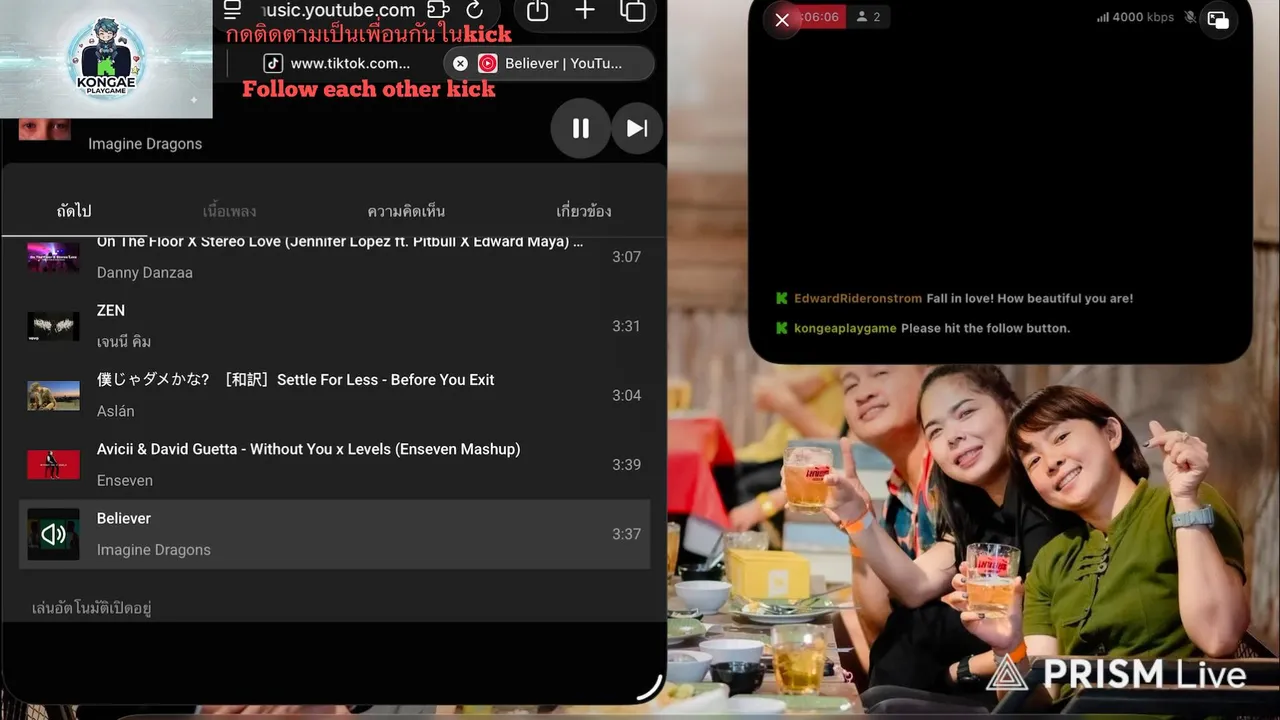This screenshot has width=1280, height=720.
Task: Click the kongeaplaygame chat username
Action: click(x=845, y=328)
